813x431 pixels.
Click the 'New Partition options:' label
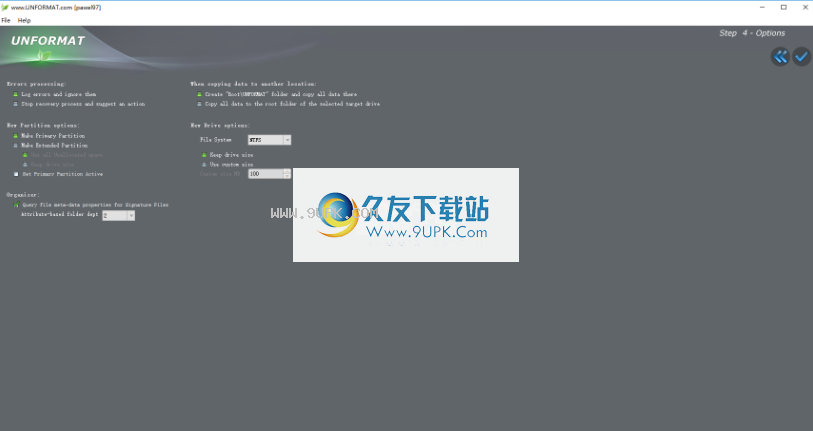(43, 125)
